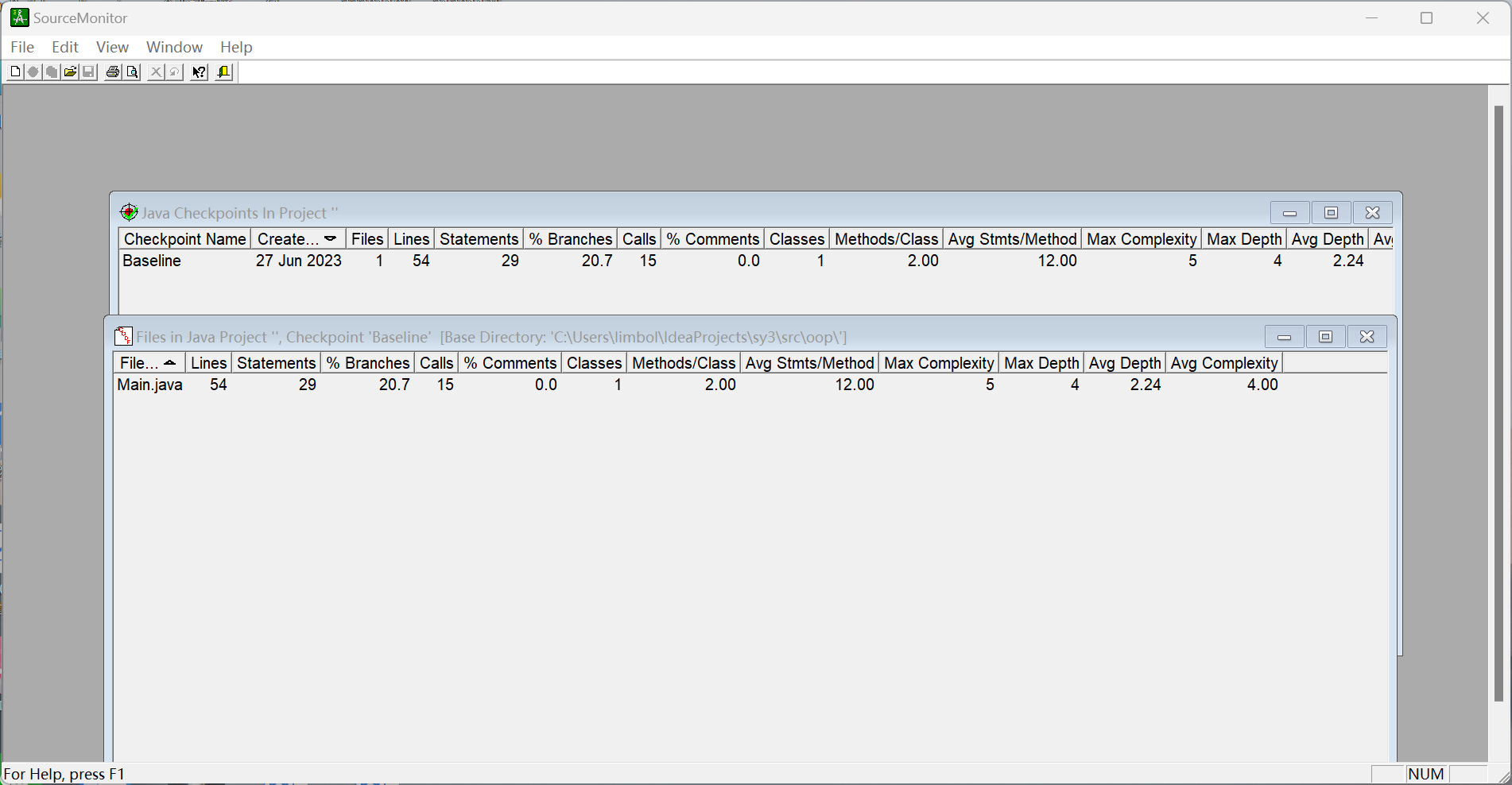Sort by % Comments in the Files window
Image resolution: width=1512 pixels, height=785 pixels.
click(510, 363)
